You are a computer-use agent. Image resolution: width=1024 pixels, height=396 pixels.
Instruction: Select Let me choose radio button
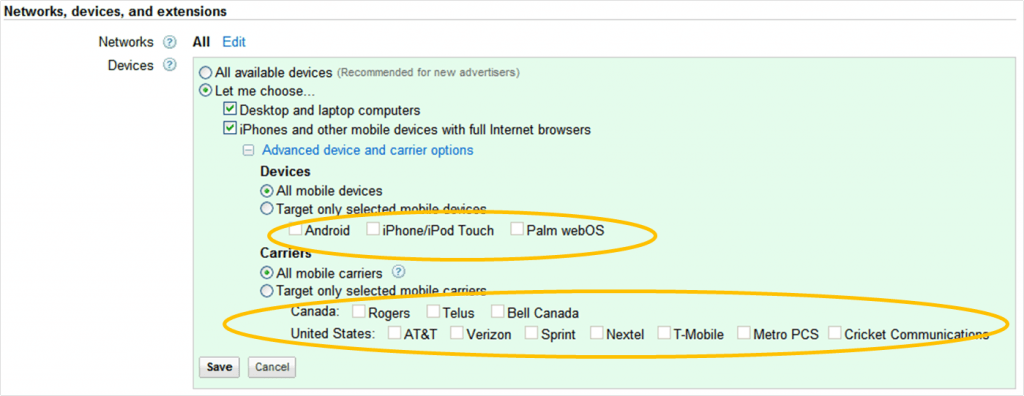coord(206,91)
